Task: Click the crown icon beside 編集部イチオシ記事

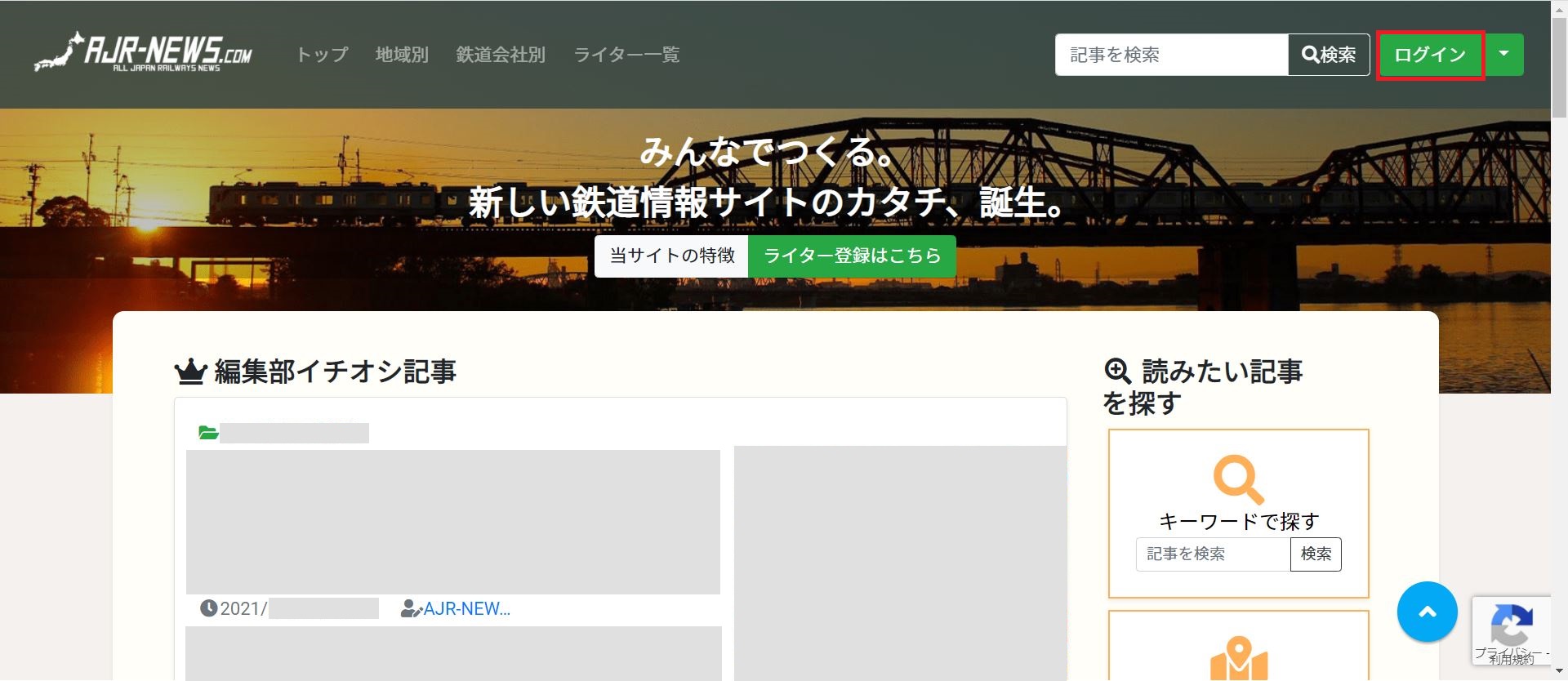Action: pyautogui.click(x=190, y=372)
